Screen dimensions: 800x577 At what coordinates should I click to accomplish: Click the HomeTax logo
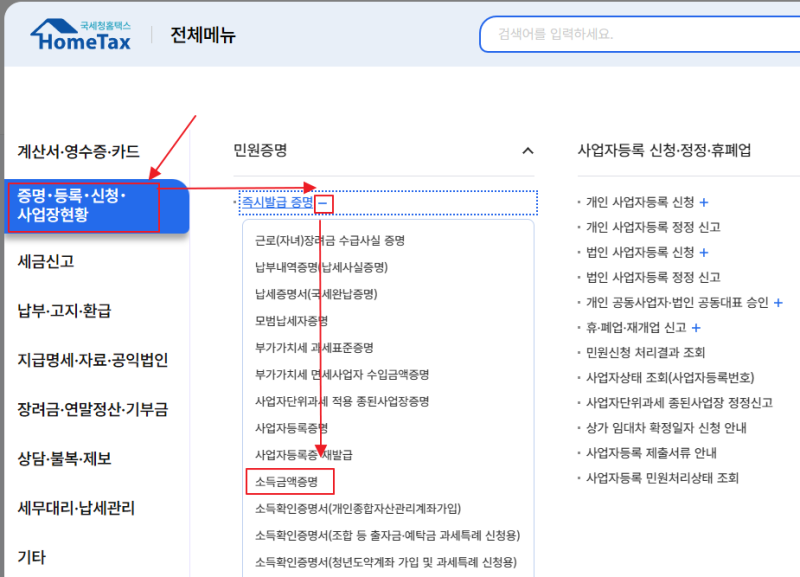[x=81, y=35]
